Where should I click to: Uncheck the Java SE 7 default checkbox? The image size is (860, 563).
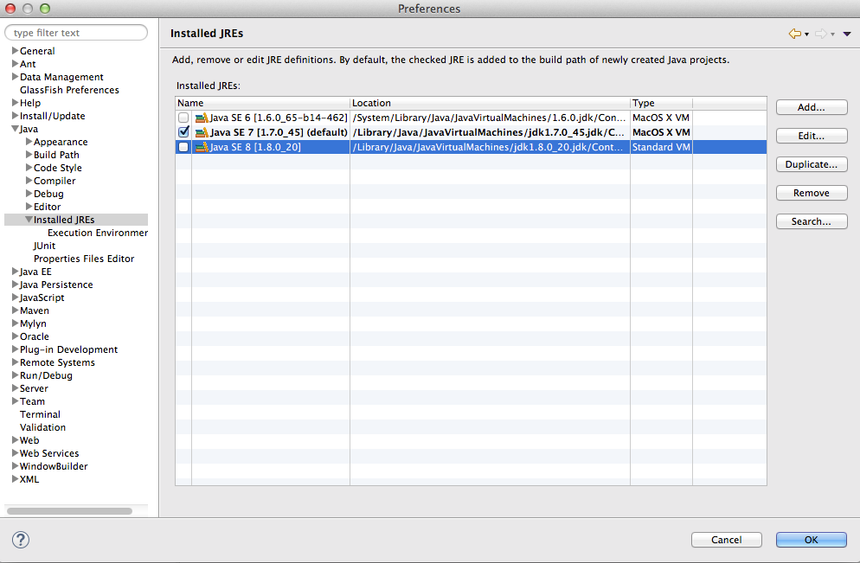pos(183,132)
